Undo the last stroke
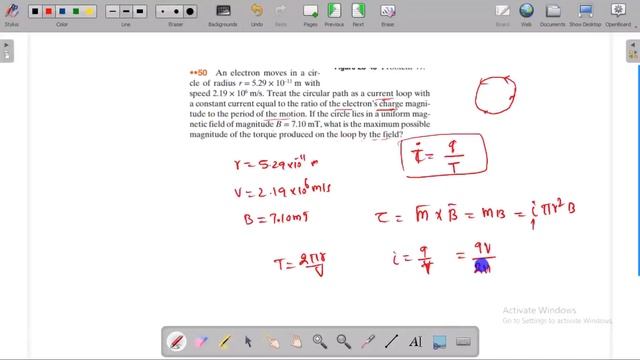Screen dimensions: 640x360 pyautogui.click(x=257, y=14)
